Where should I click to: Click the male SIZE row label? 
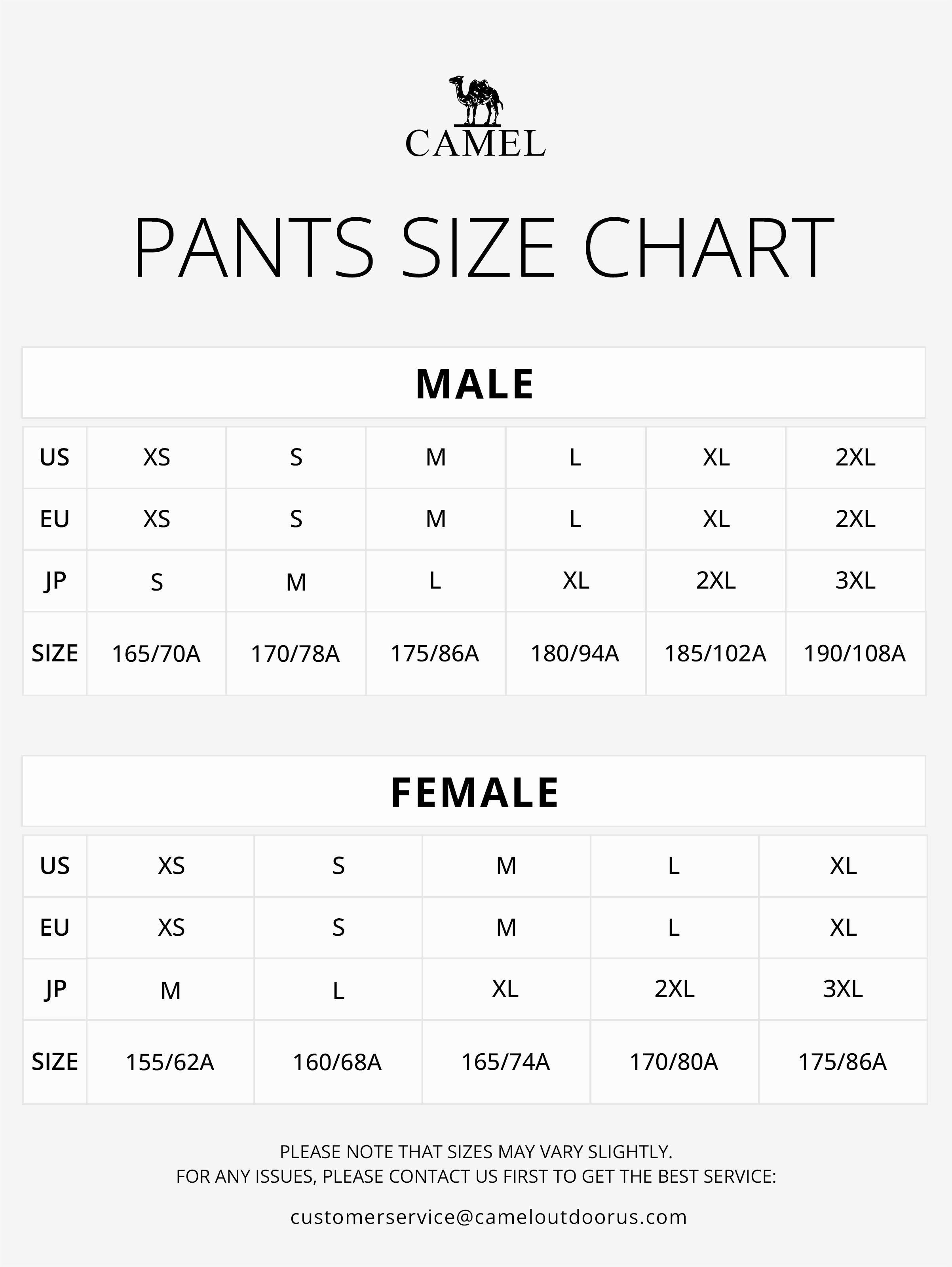(54, 653)
